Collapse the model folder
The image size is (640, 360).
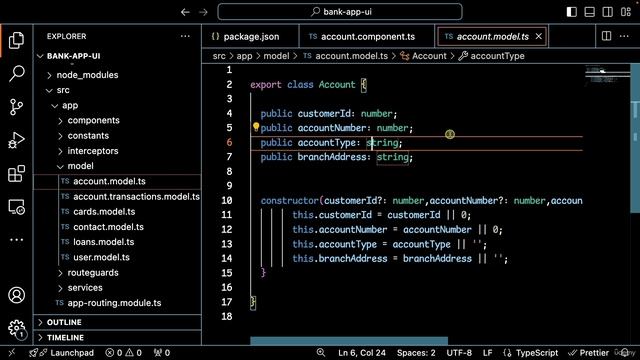80,166
